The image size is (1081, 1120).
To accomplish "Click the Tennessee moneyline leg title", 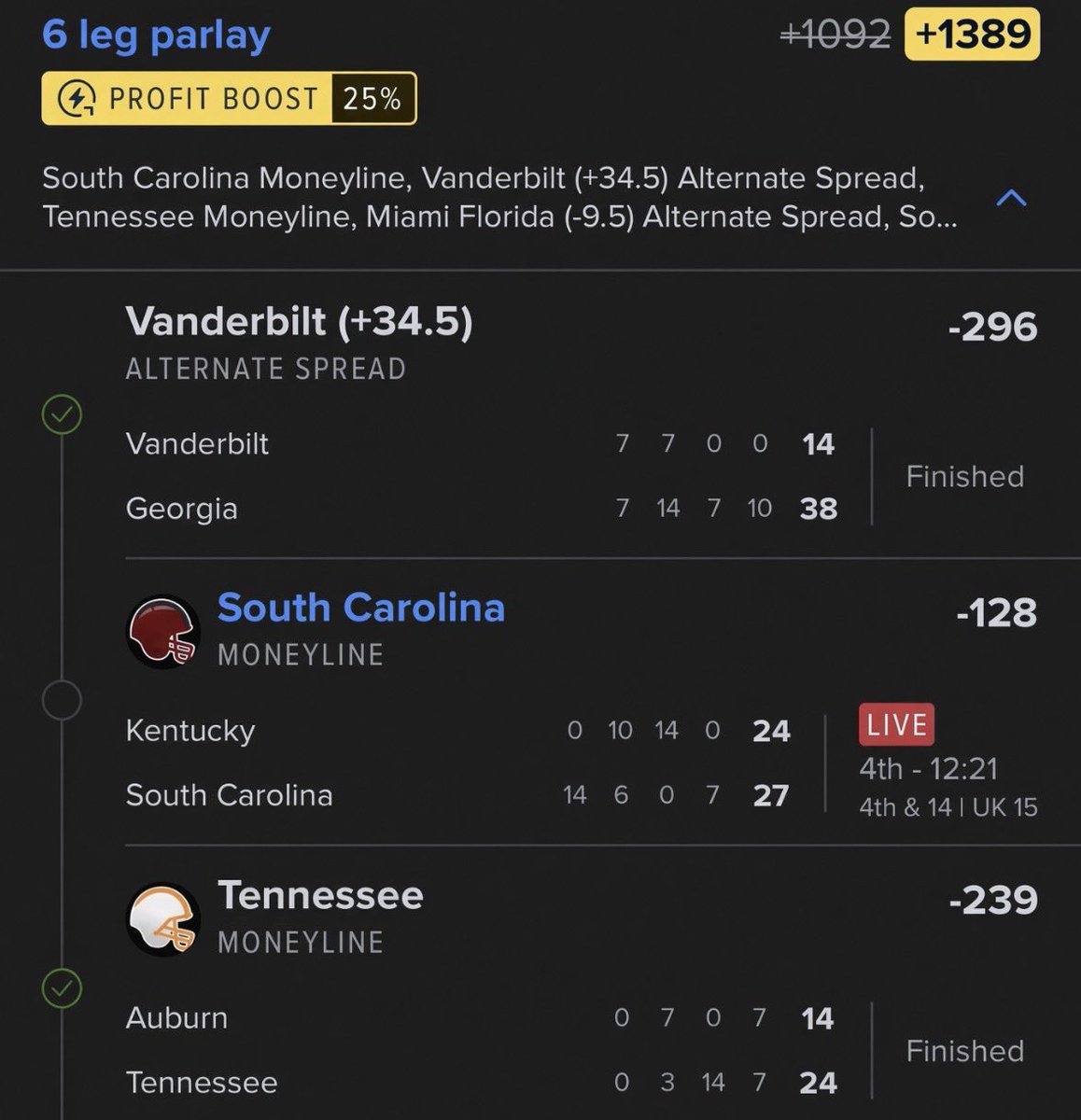I will 321,895.
